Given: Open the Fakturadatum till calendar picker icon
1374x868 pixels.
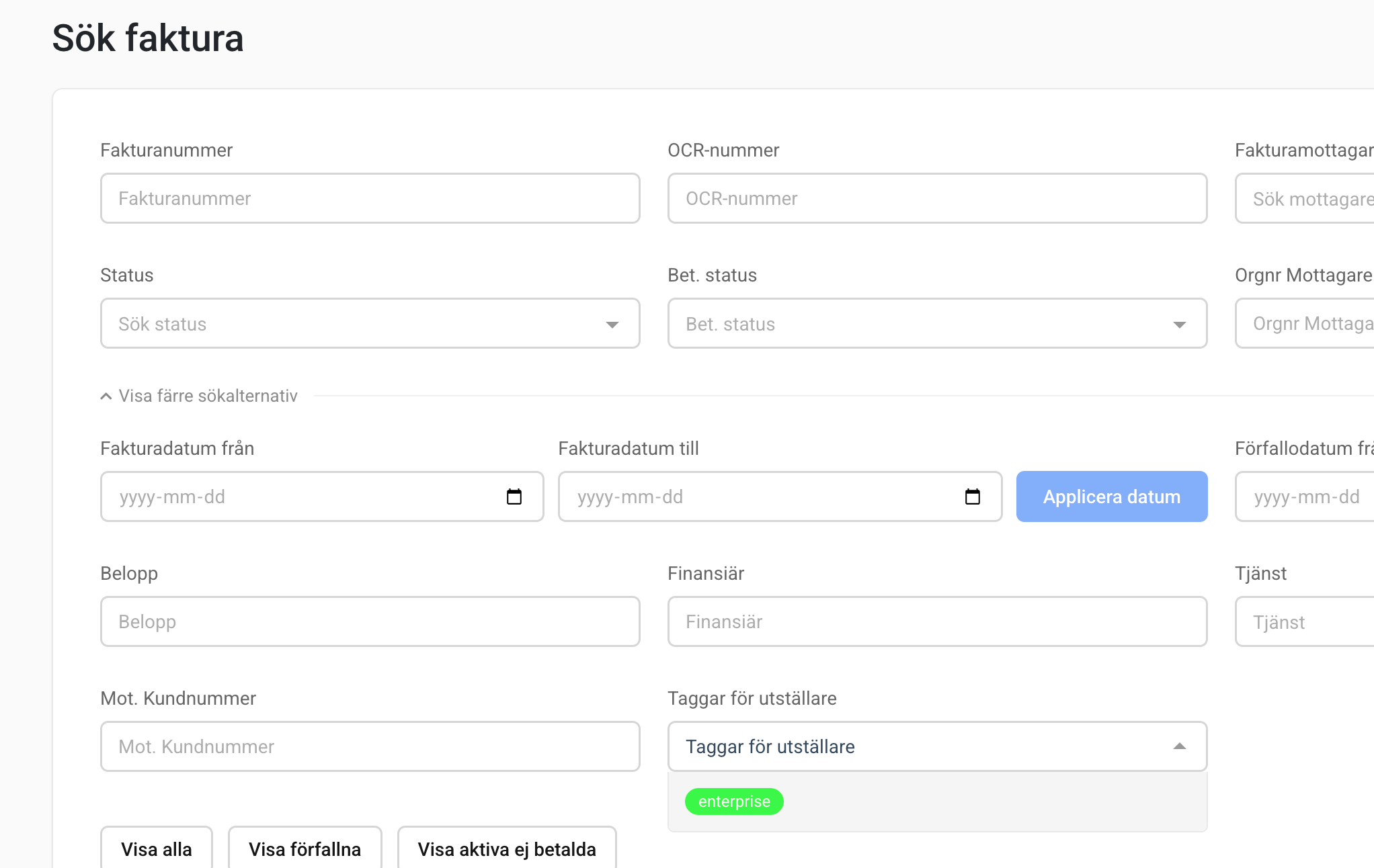Looking at the screenshot, I should pyautogui.click(x=972, y=496).
